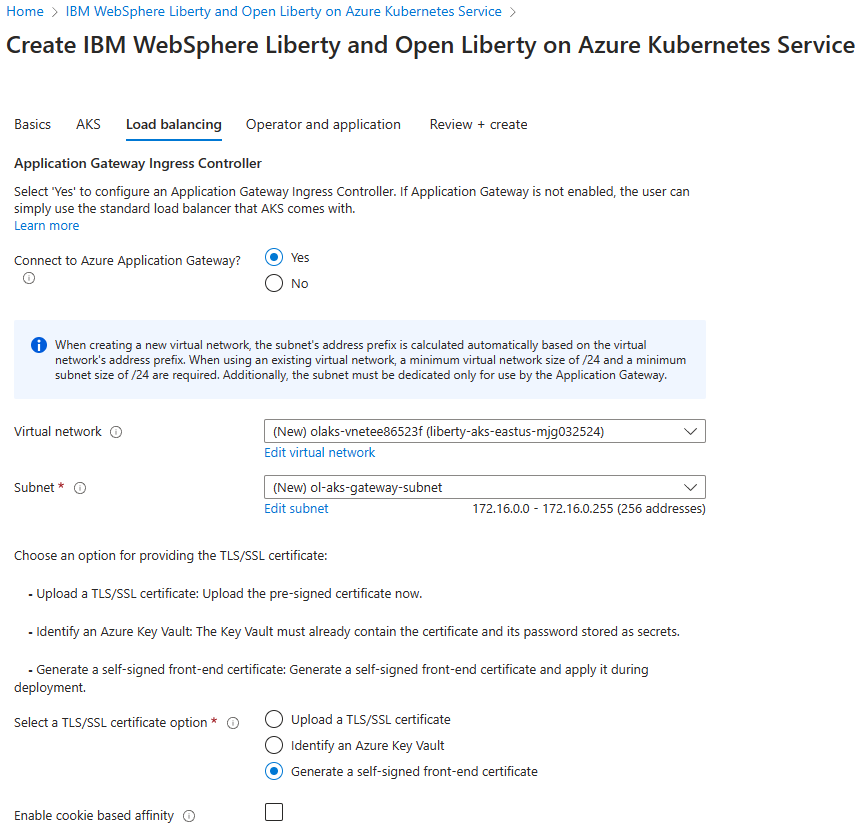Select No for Application Gateway connection
This screenshot has height=832, width=864.
(x=274, y=284)
